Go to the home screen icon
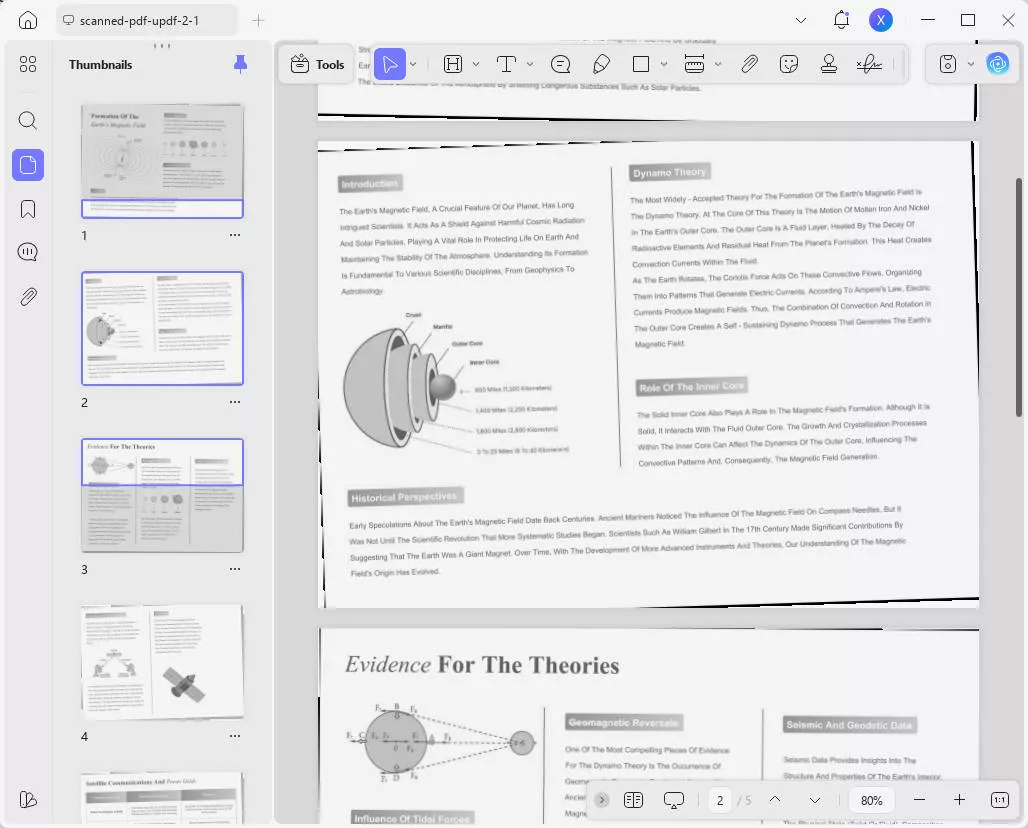Viewport: 1028px width, 828px height. click(28, 20)
